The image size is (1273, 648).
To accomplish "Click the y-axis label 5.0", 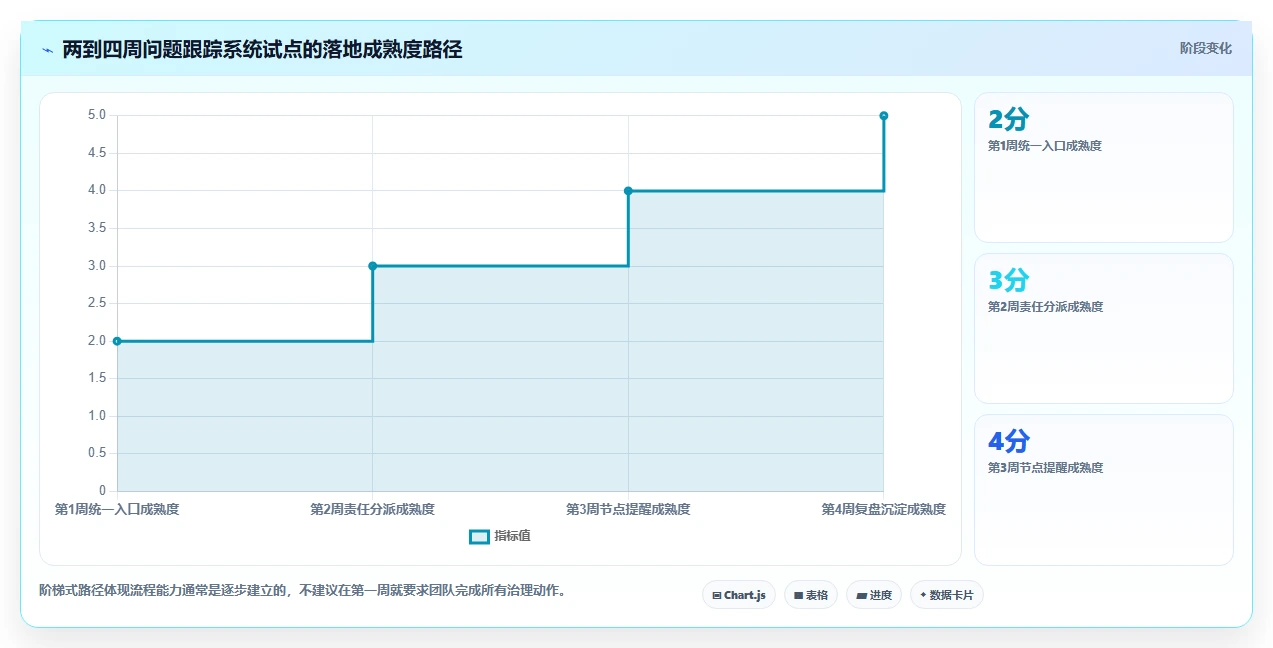I will coord(97,115).
